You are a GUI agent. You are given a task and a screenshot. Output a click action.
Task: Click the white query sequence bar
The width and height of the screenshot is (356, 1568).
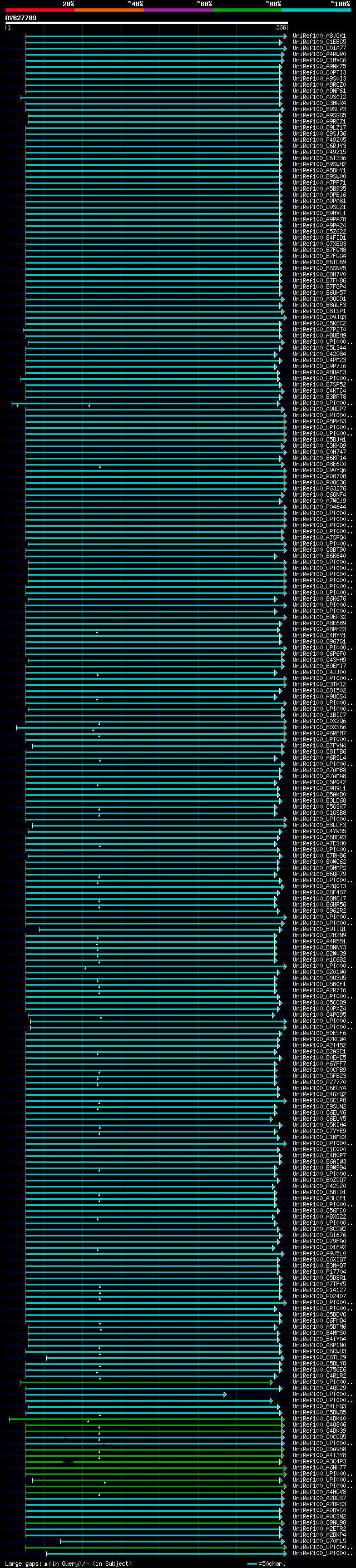pos(147,22)
